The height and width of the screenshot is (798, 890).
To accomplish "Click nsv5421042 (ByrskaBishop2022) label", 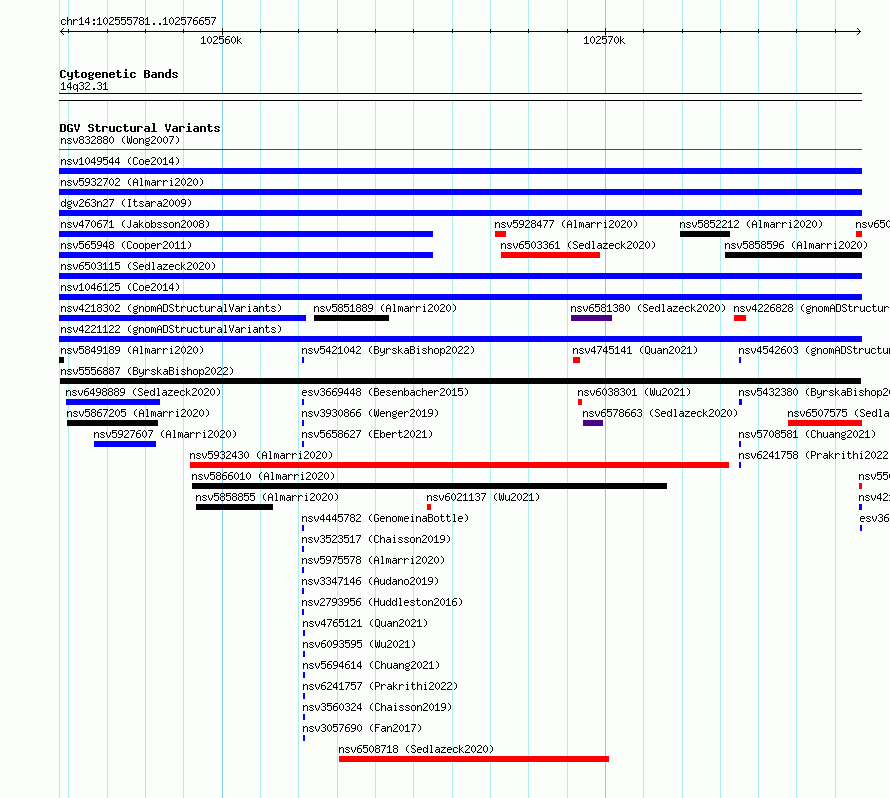I will point(388,350).
